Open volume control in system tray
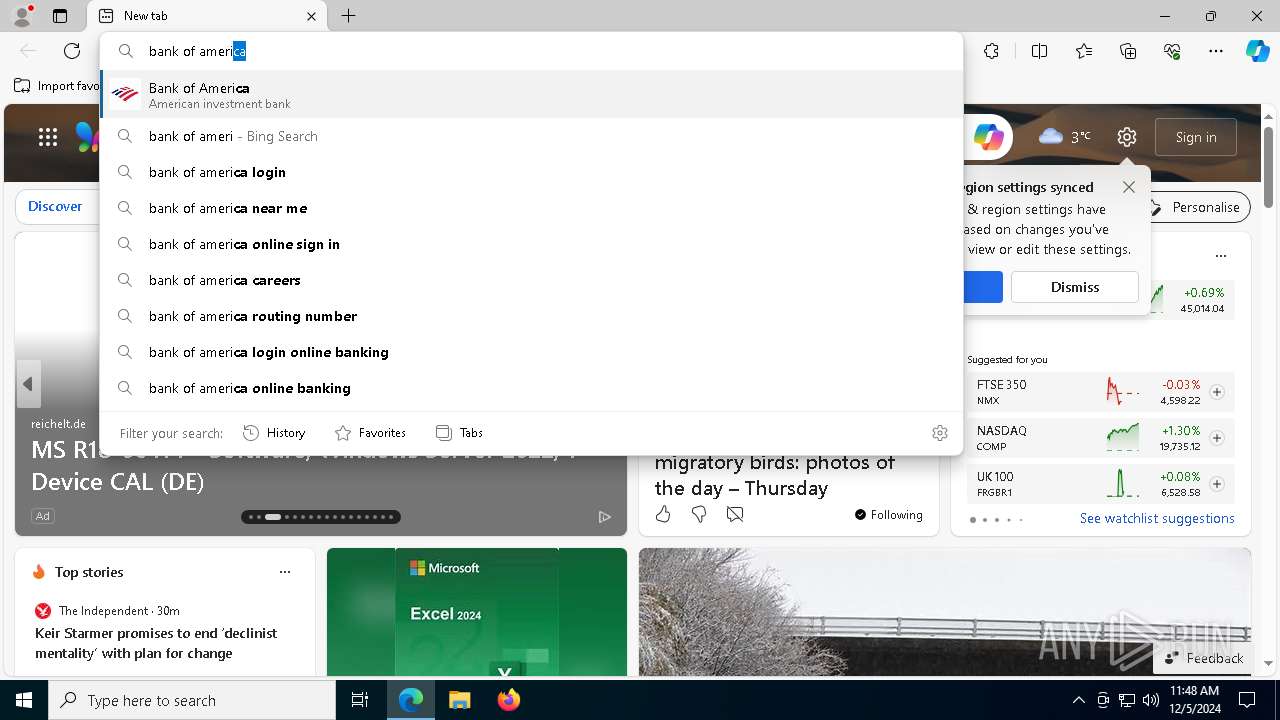 1151,700
